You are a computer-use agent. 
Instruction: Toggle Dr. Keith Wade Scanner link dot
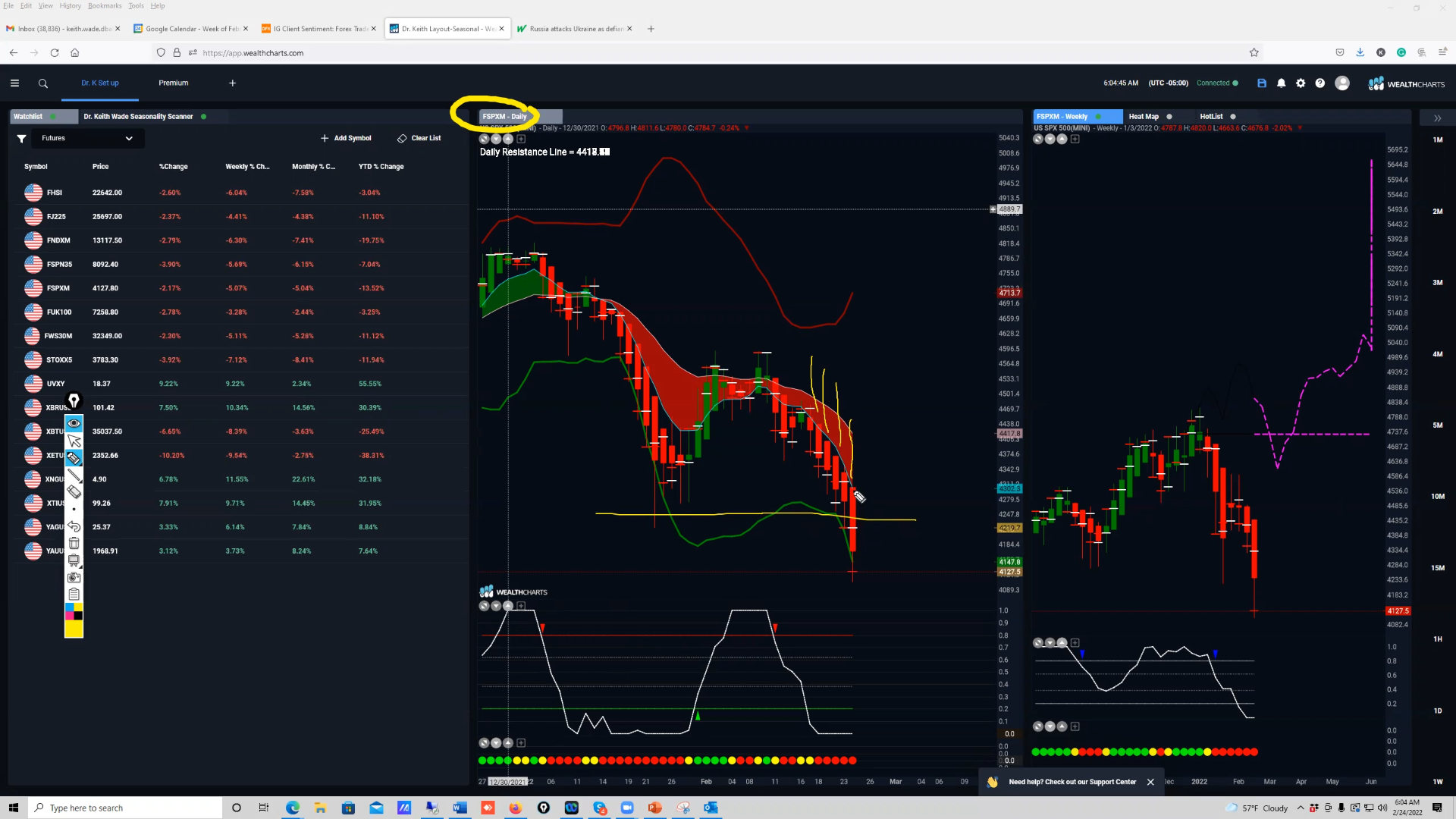[204, 117]
